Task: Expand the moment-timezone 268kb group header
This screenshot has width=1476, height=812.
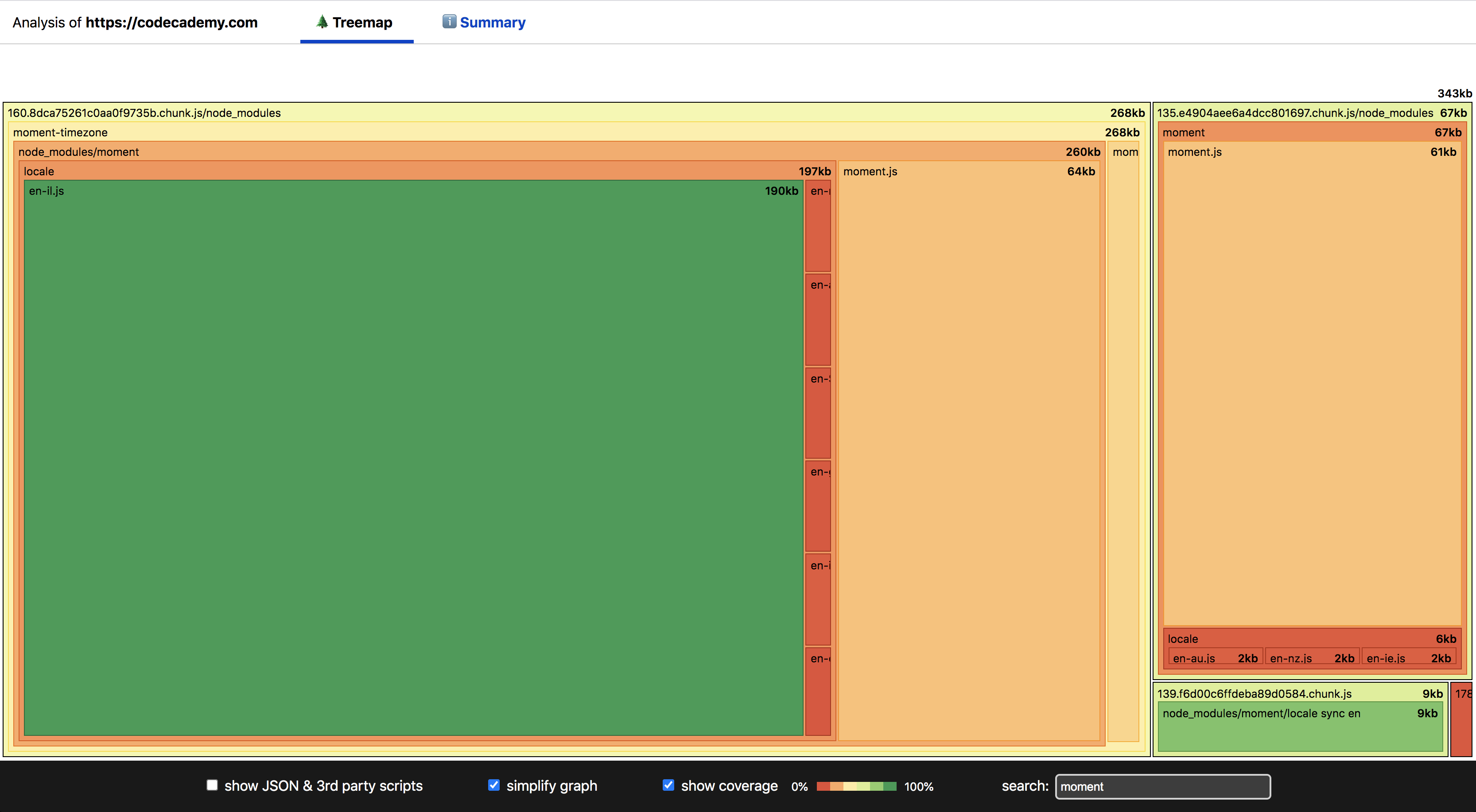Action: pyautogui.click(x=60, y=132)
